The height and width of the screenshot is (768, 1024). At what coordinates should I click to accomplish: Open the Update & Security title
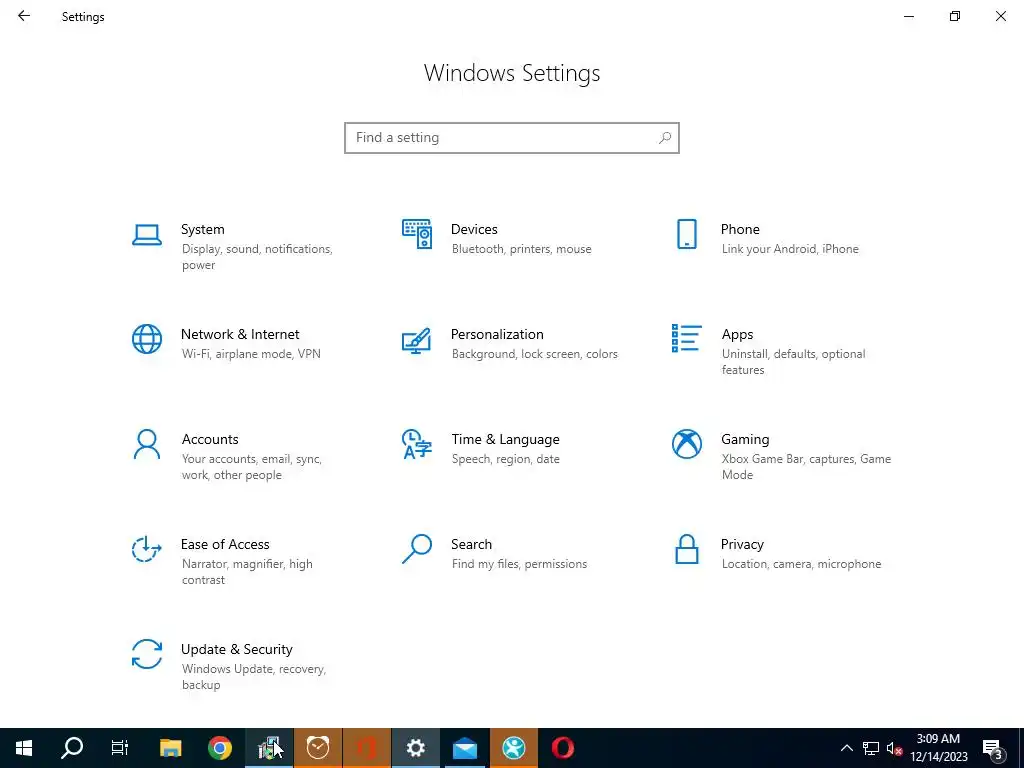236,649
